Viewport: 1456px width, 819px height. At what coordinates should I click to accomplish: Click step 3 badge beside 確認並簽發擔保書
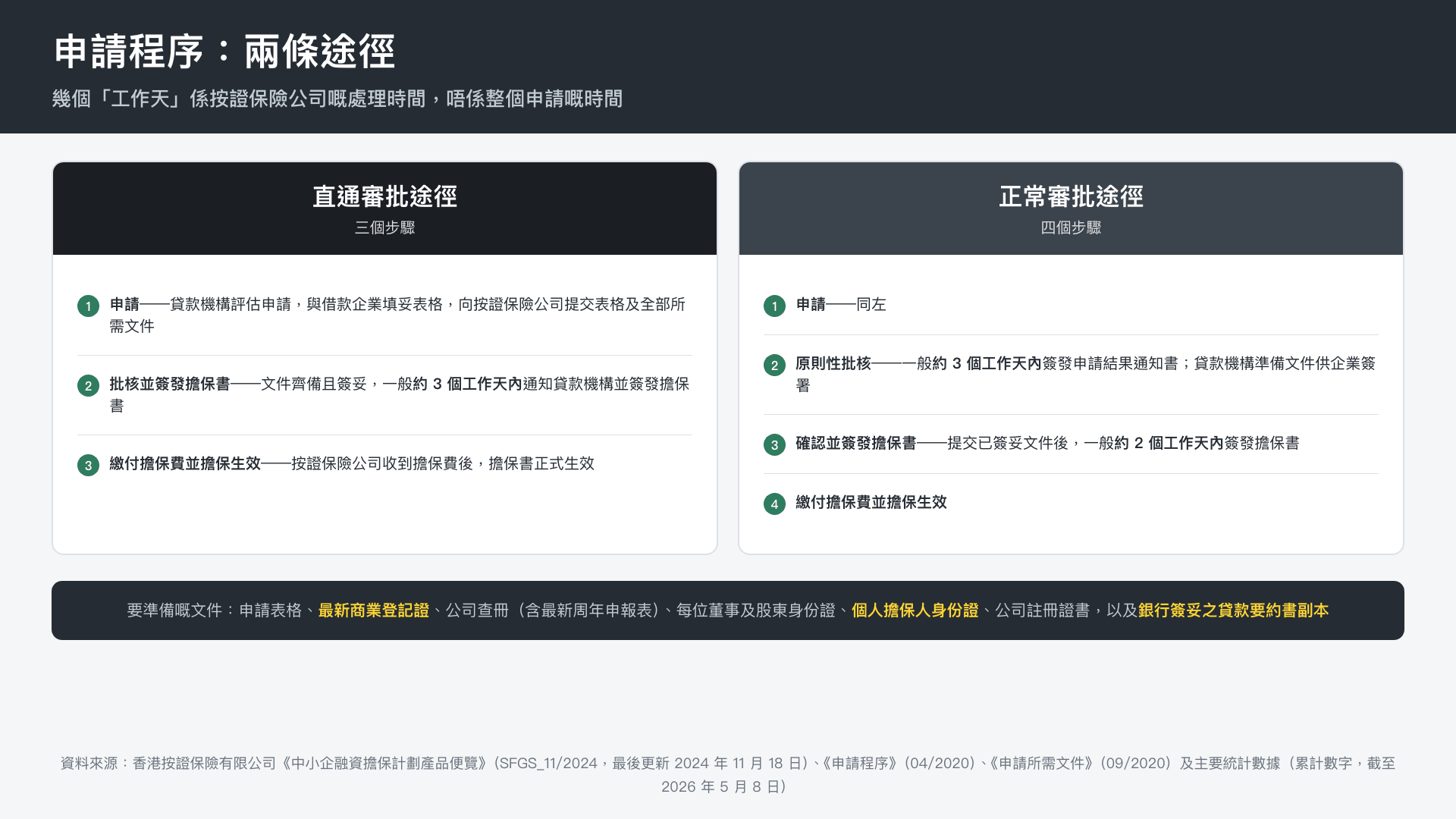[774, 445]
